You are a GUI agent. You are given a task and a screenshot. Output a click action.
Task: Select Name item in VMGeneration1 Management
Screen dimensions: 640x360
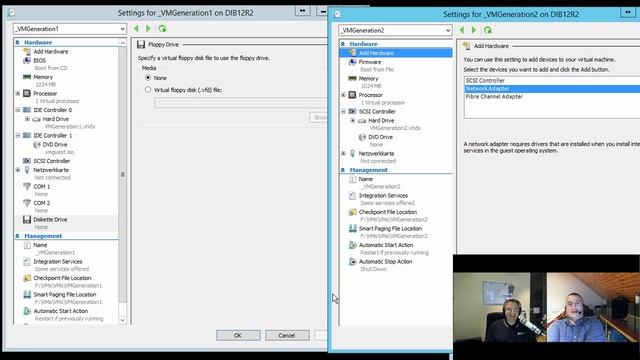coord(40,245)
